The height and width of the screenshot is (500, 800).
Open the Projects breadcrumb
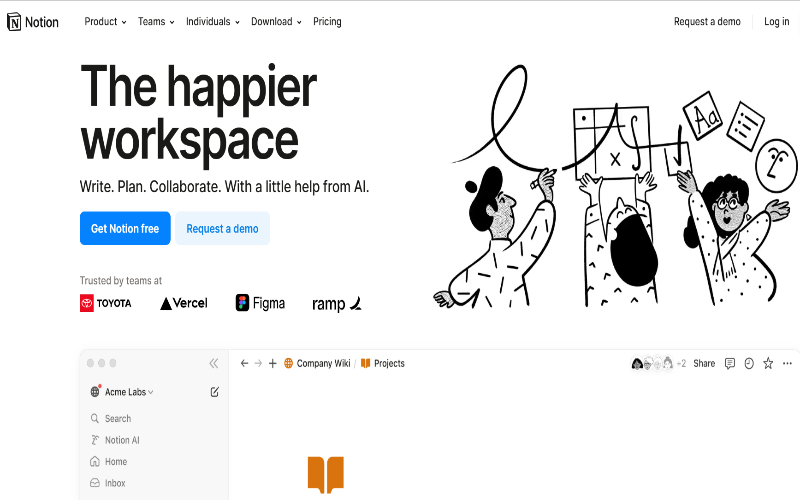point(383,363)
